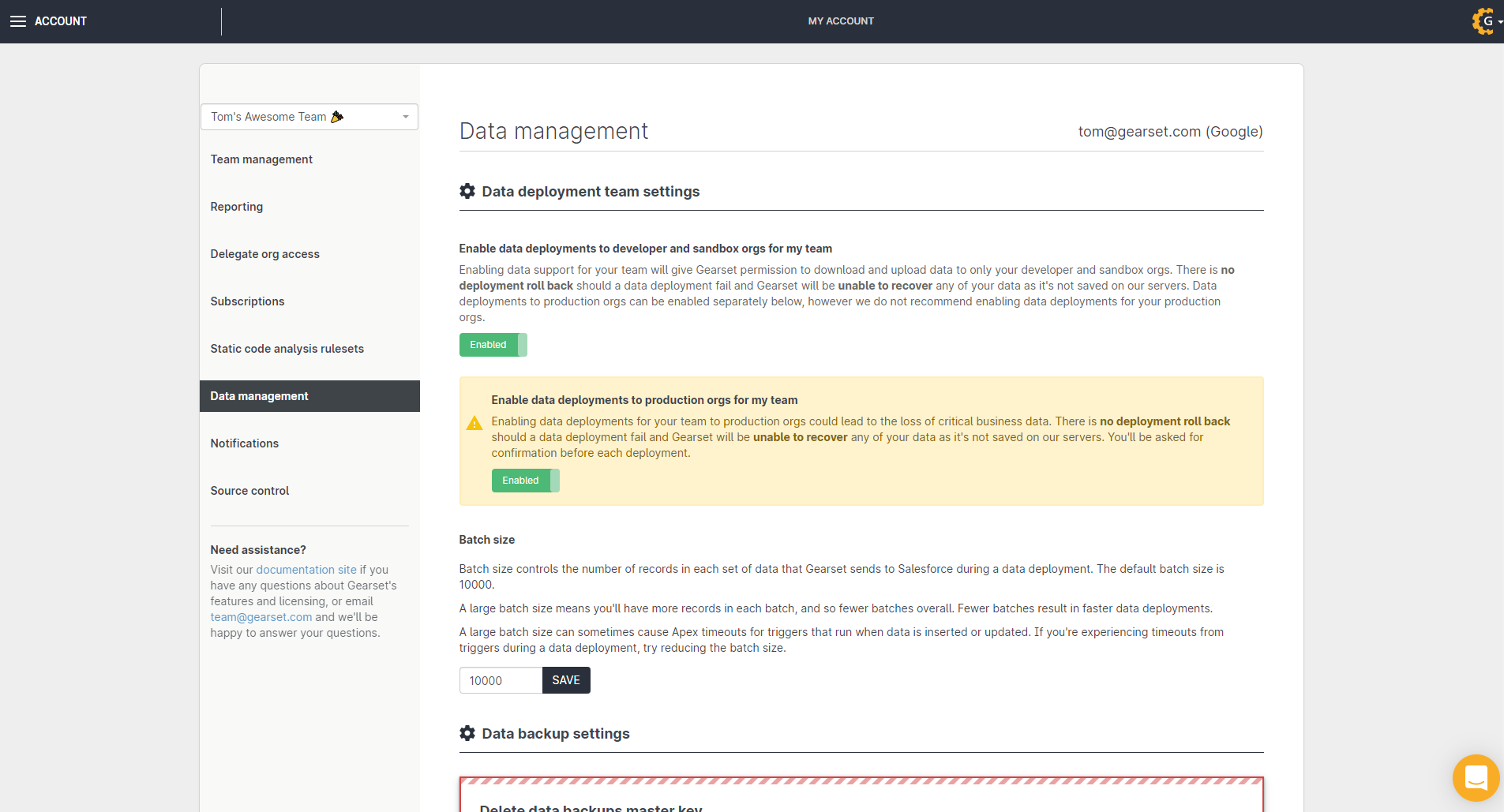Click the Gearset logo in the top right
The image size is (1504, 812).
[1483, 21]
